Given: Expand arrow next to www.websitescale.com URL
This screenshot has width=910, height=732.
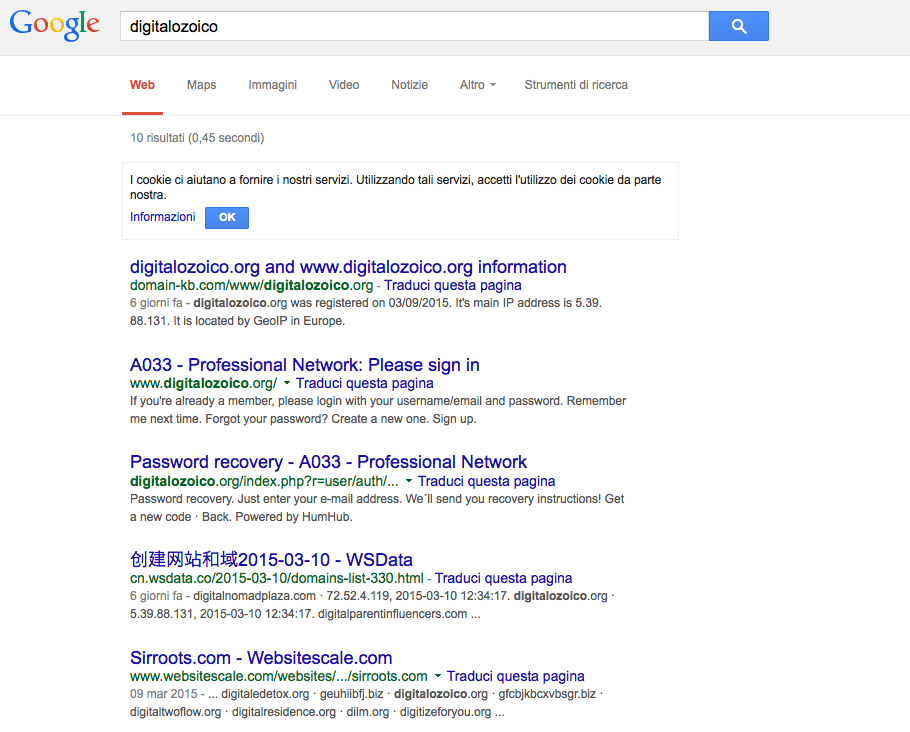Looking at the screenshot, I should (438, 676).
